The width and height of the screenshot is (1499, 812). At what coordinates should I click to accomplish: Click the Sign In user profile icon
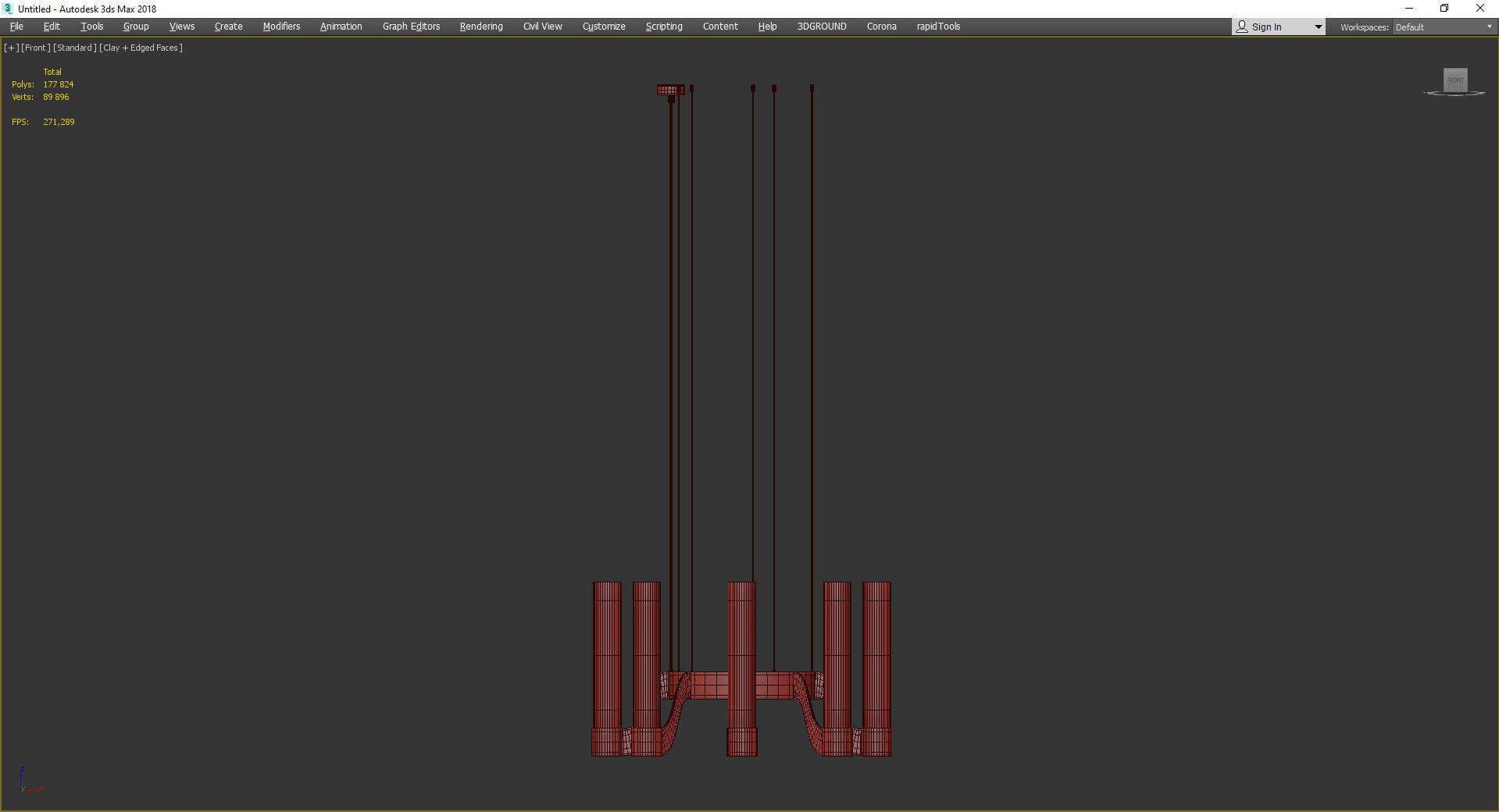click(1242, 27)
